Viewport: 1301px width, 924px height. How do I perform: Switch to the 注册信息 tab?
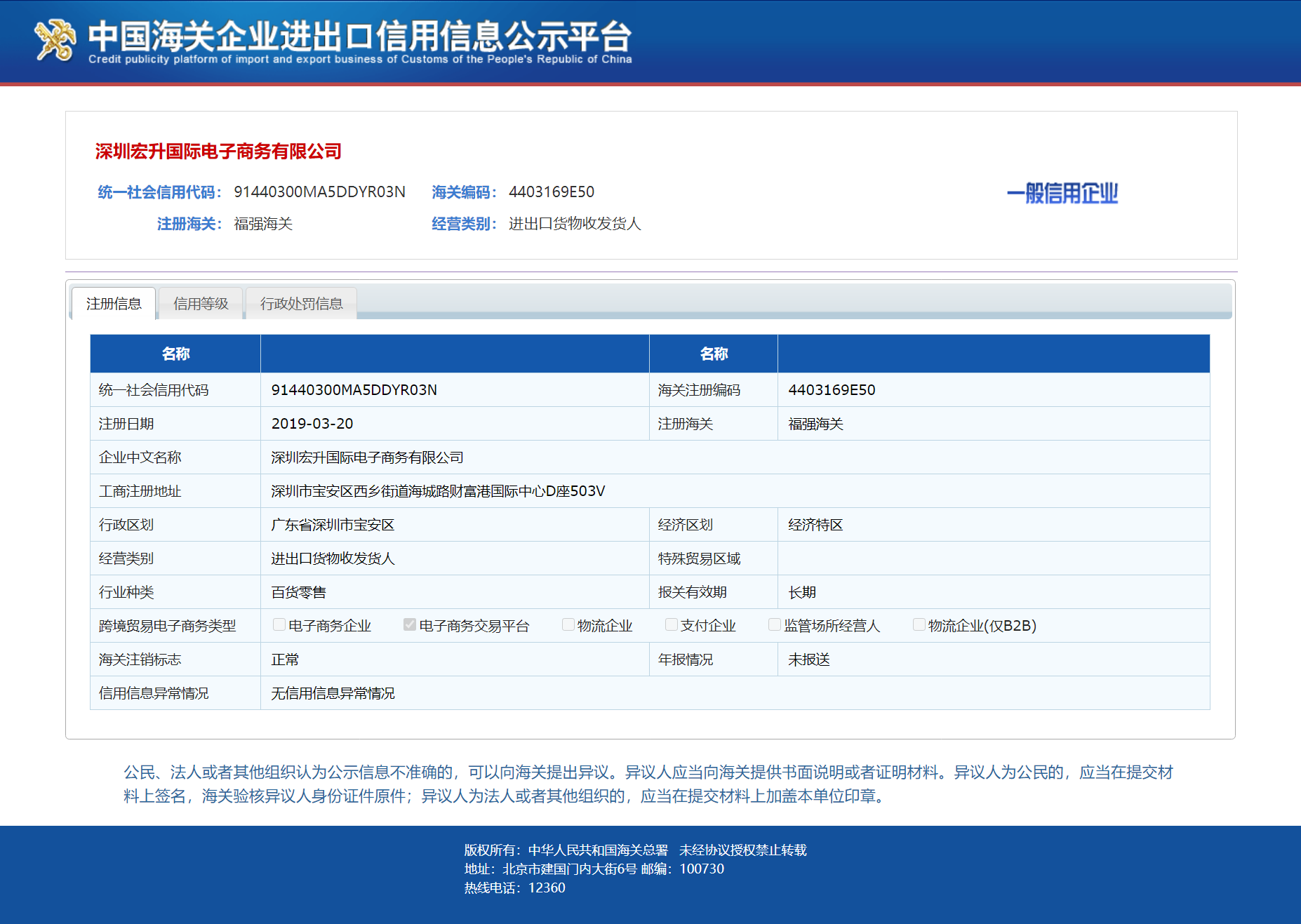tap(114, 303)
